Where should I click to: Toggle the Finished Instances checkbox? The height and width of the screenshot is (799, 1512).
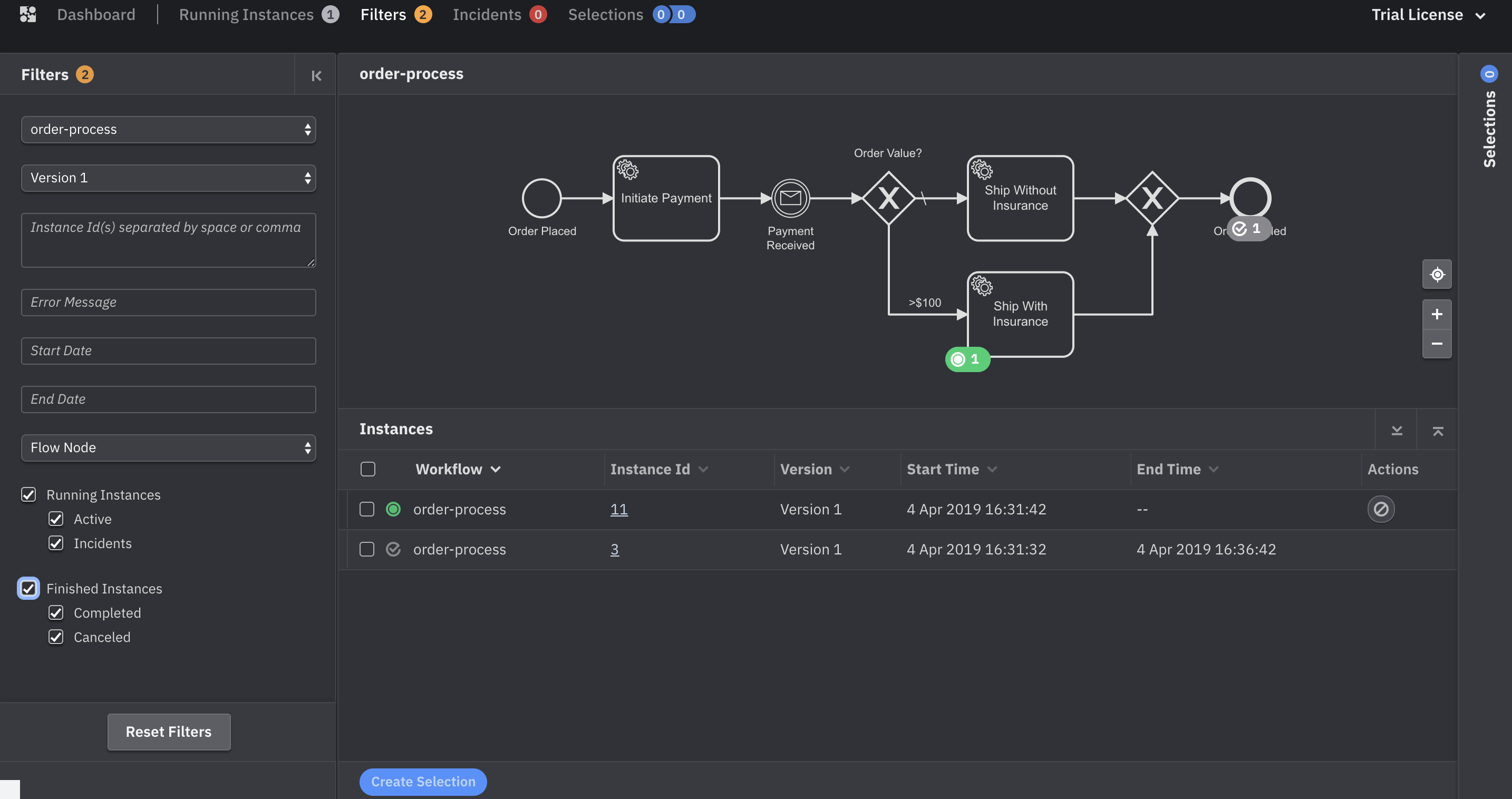[28, 588]
